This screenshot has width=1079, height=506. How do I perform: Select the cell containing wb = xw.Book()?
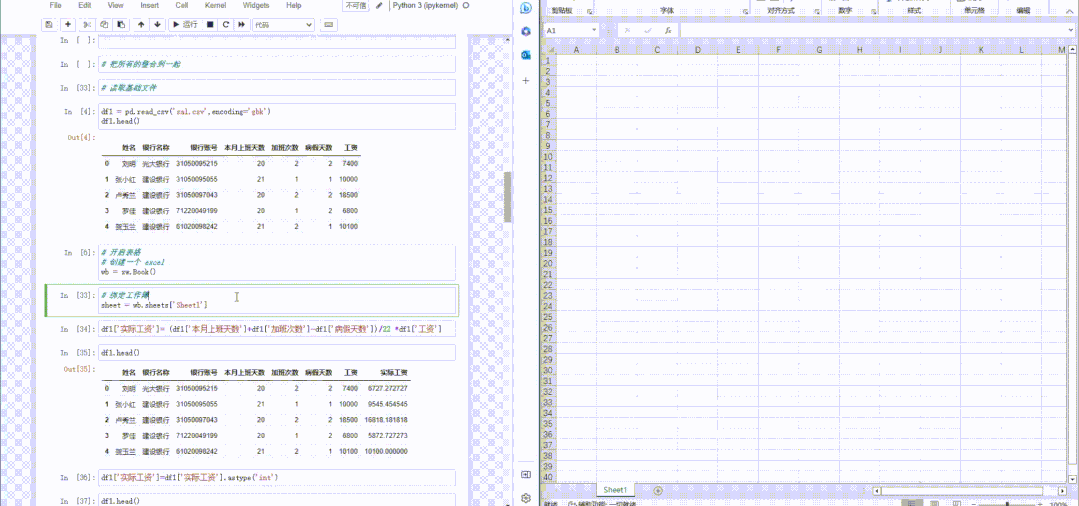pyautogui.click(x=277, y=262)
